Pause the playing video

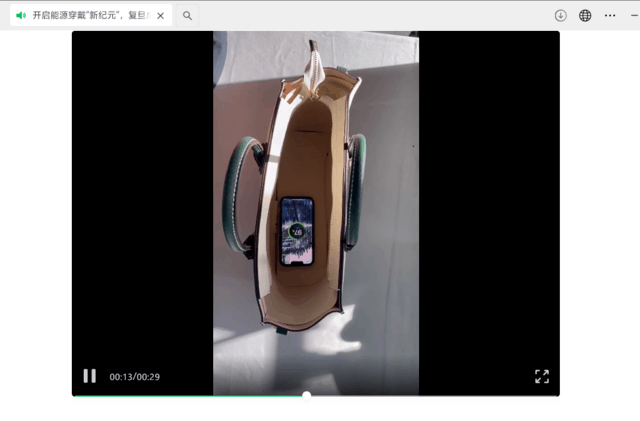[90, 376]
